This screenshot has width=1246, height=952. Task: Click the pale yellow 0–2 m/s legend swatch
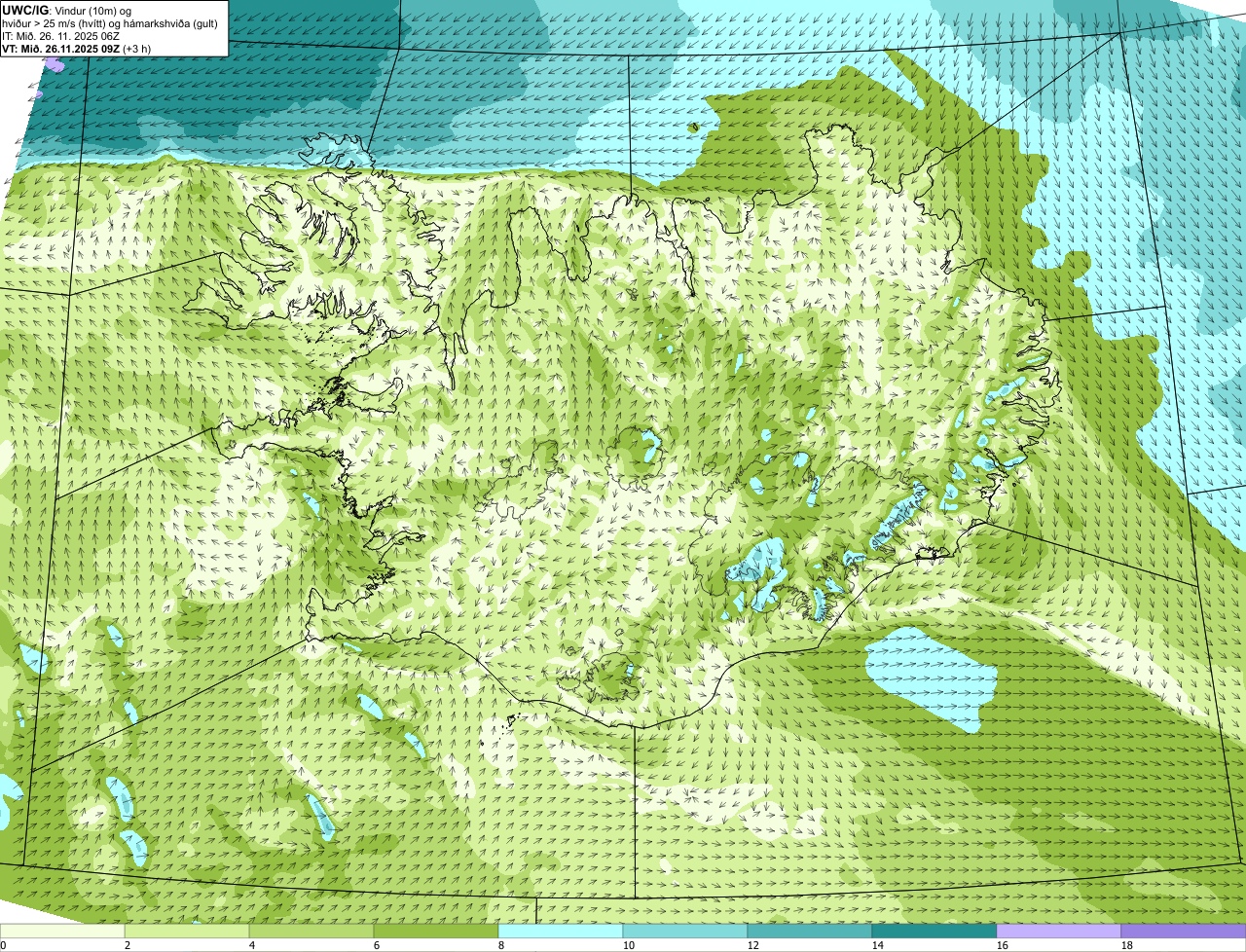(62, 932)
